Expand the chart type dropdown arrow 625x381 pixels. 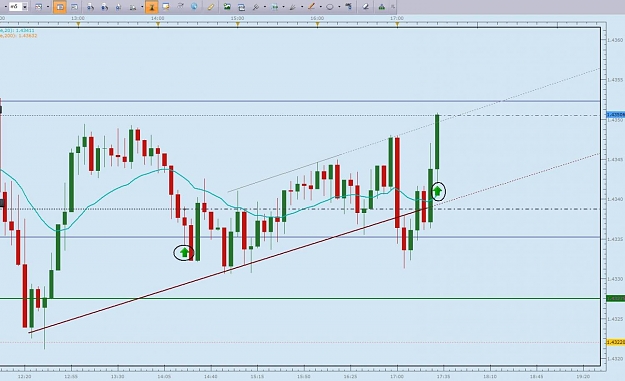48,7
